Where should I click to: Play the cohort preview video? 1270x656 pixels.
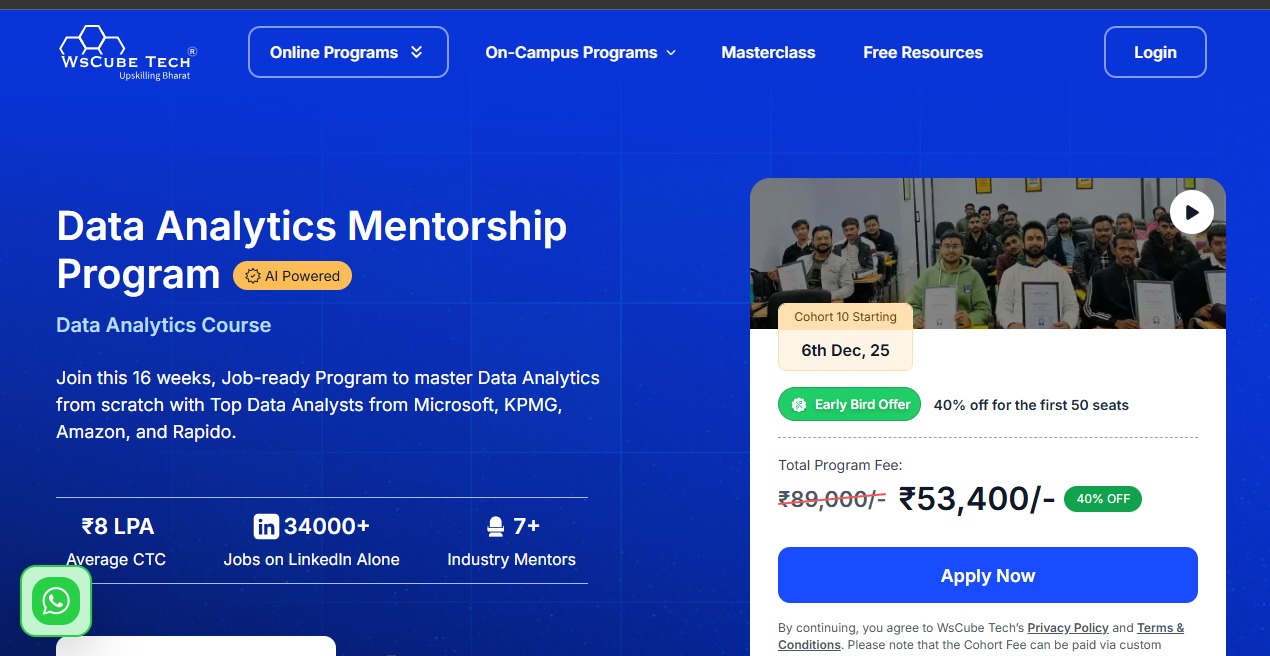(1191, 212)
